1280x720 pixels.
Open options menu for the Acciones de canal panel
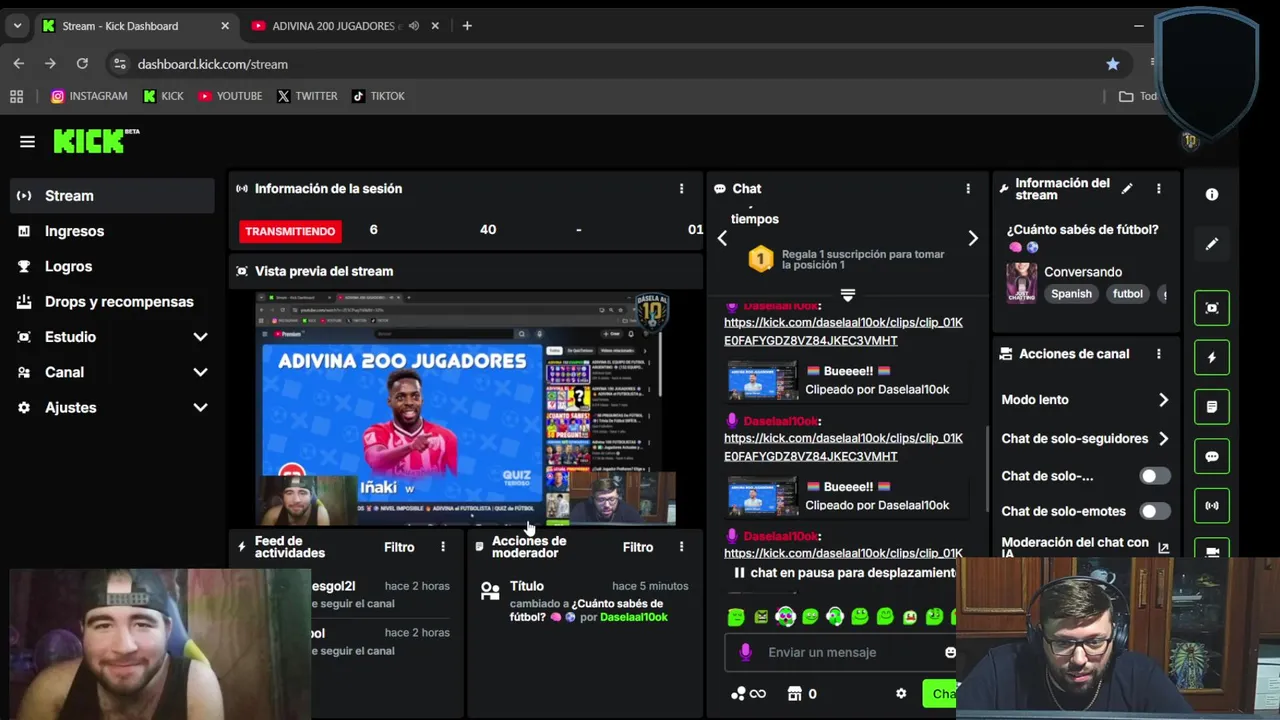[1159, 354]
